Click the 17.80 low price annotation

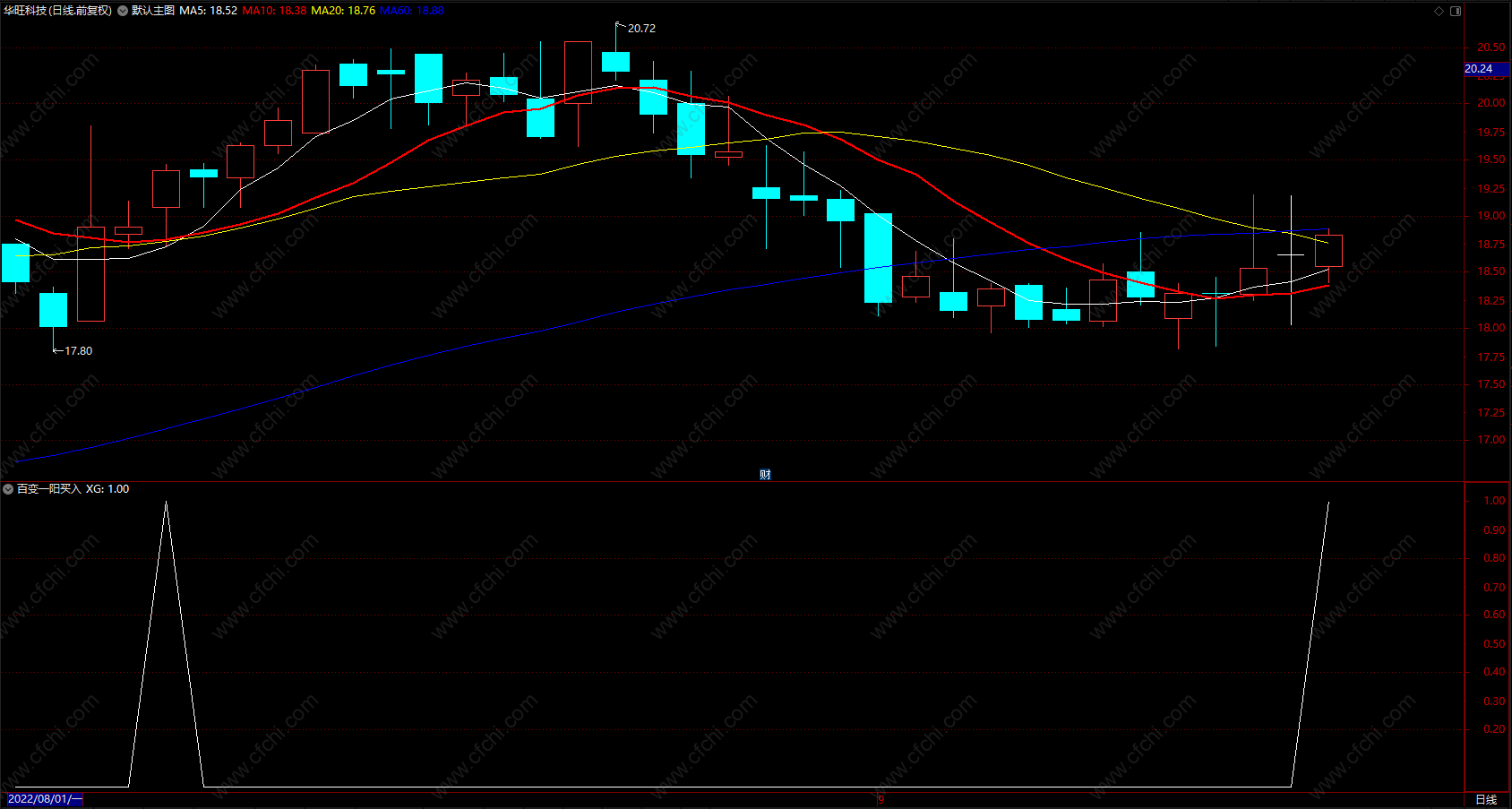(x=78, y=351)
